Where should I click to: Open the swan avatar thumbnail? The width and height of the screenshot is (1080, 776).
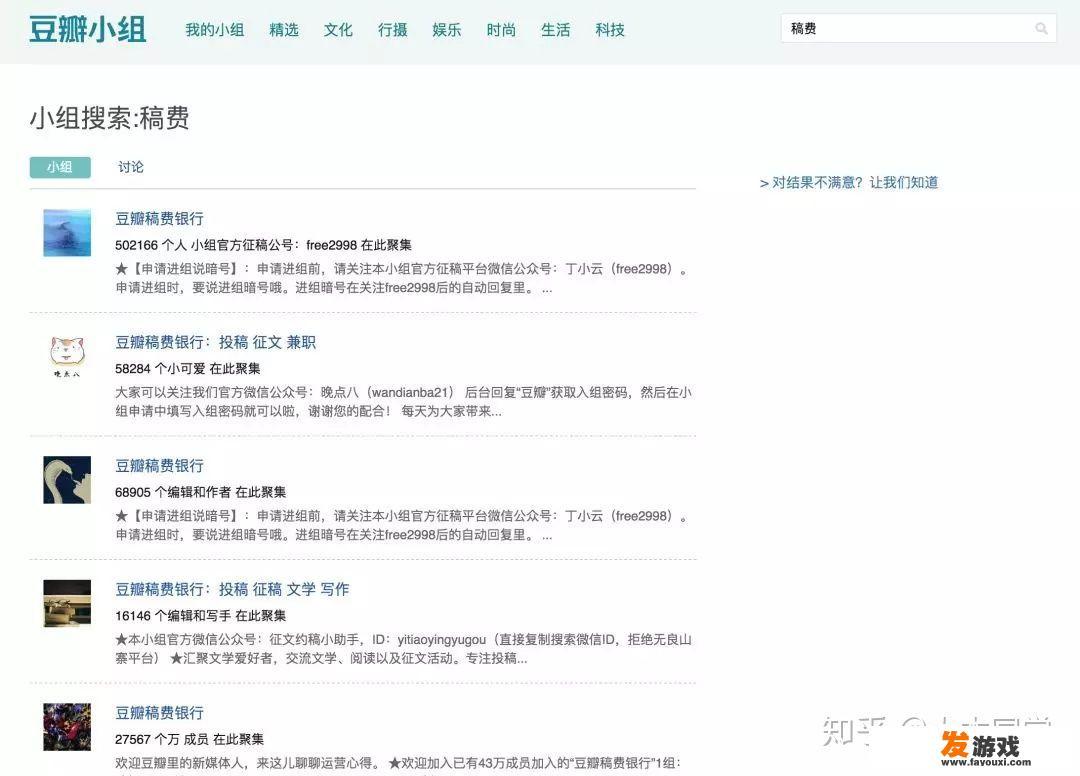[67, 480]
